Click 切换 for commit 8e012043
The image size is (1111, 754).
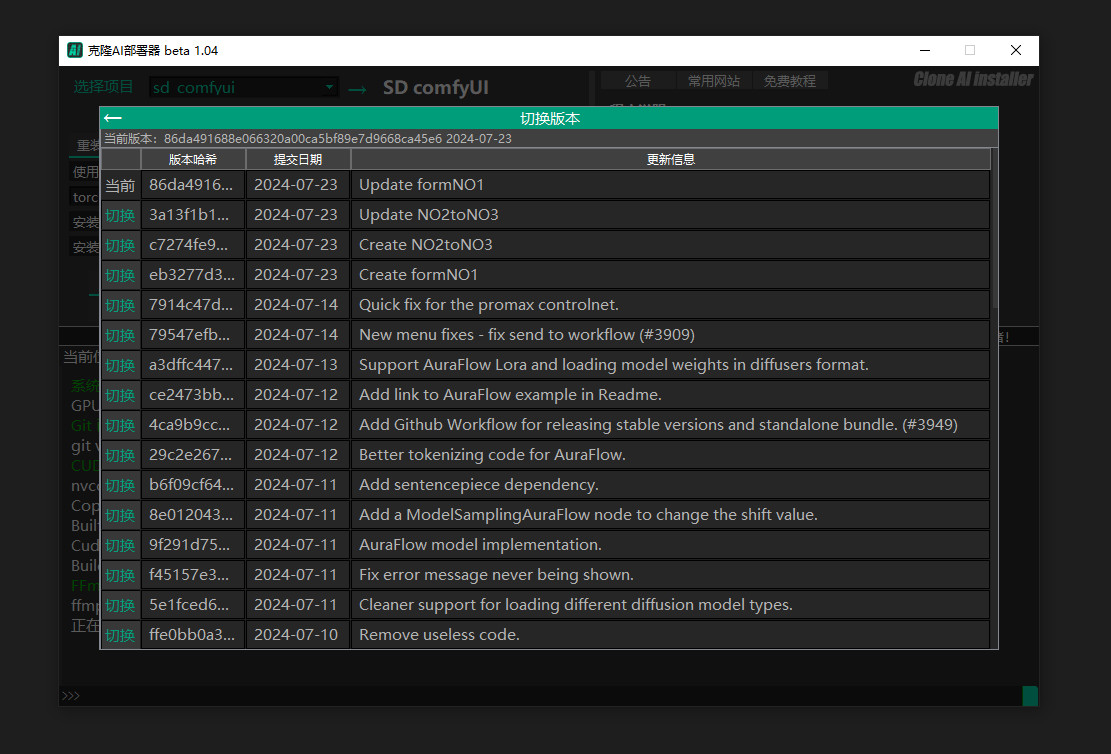[120, 514]
